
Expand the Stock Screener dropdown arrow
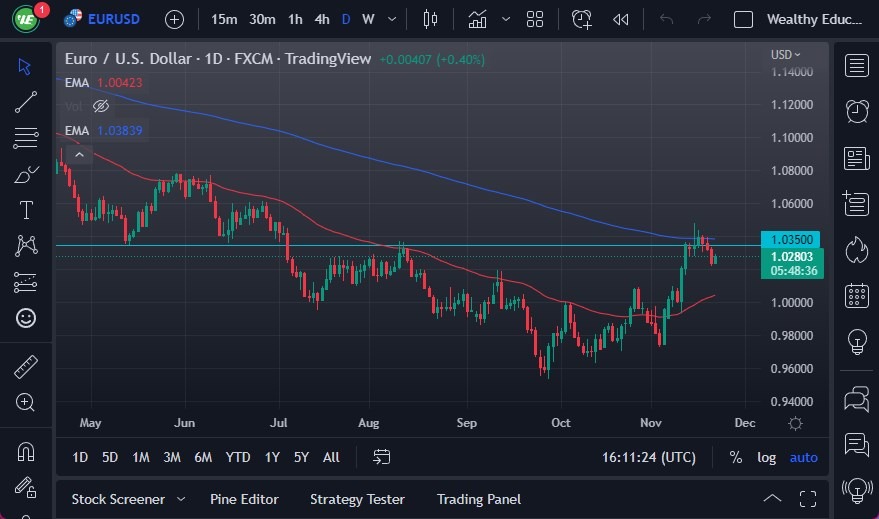pyautogui.click(x=181, y=499)
